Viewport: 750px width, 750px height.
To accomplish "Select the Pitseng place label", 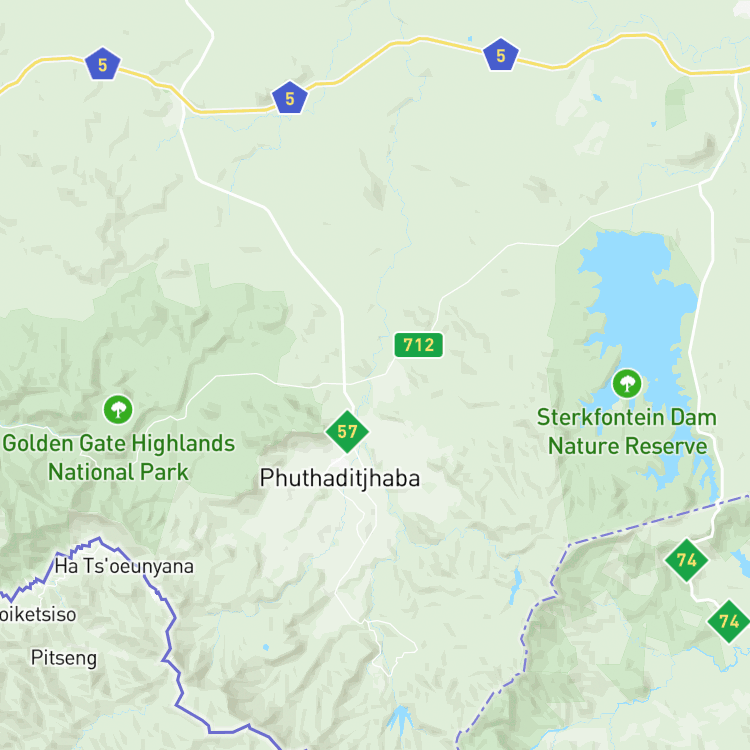I will pos(64,658).
